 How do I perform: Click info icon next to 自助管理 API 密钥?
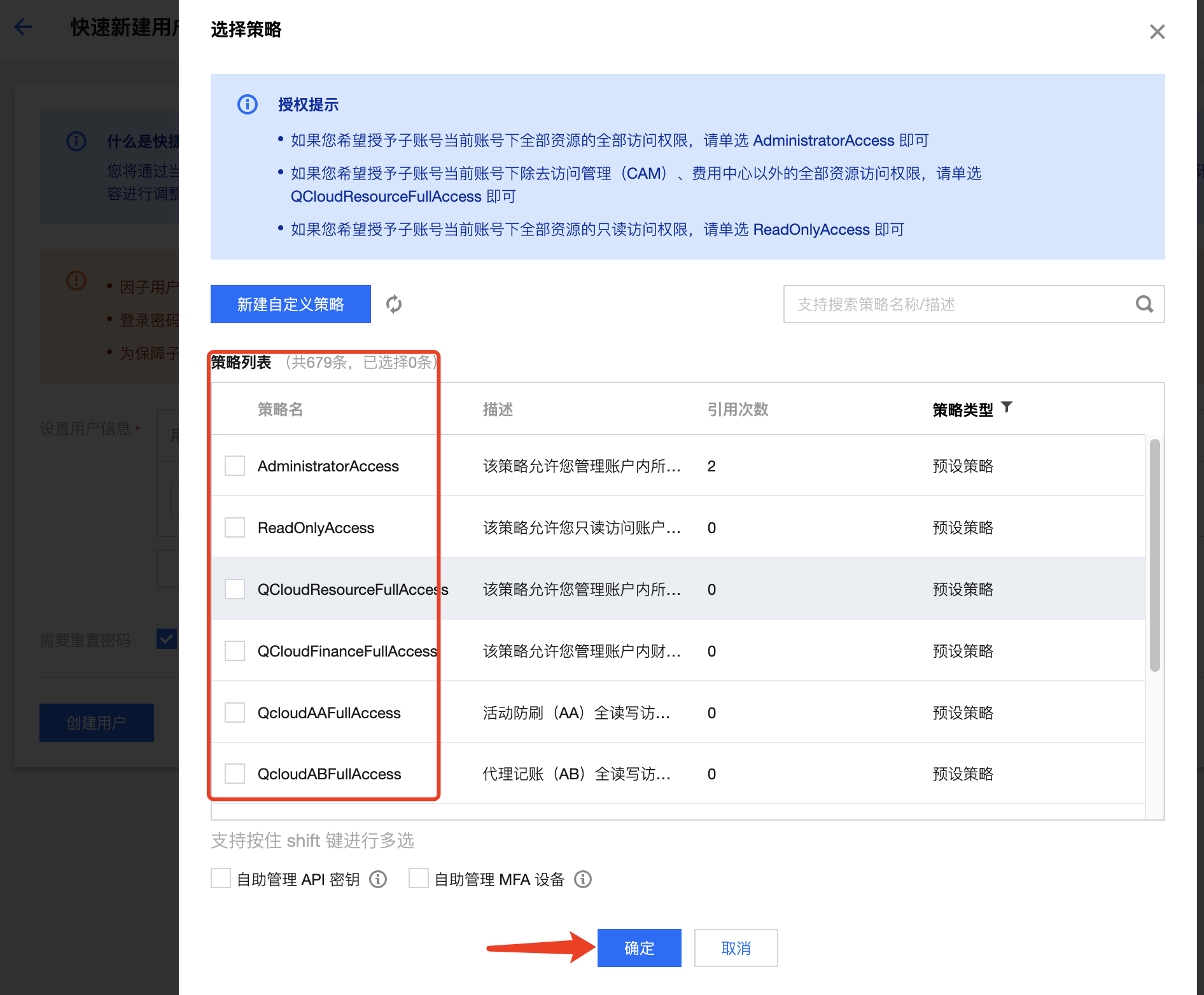coord(378,879)
